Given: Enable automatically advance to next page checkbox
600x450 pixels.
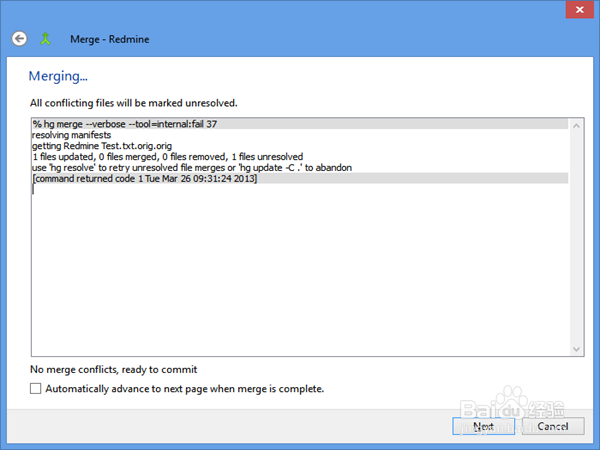Looking at the screenshot, I should [37, 388].
